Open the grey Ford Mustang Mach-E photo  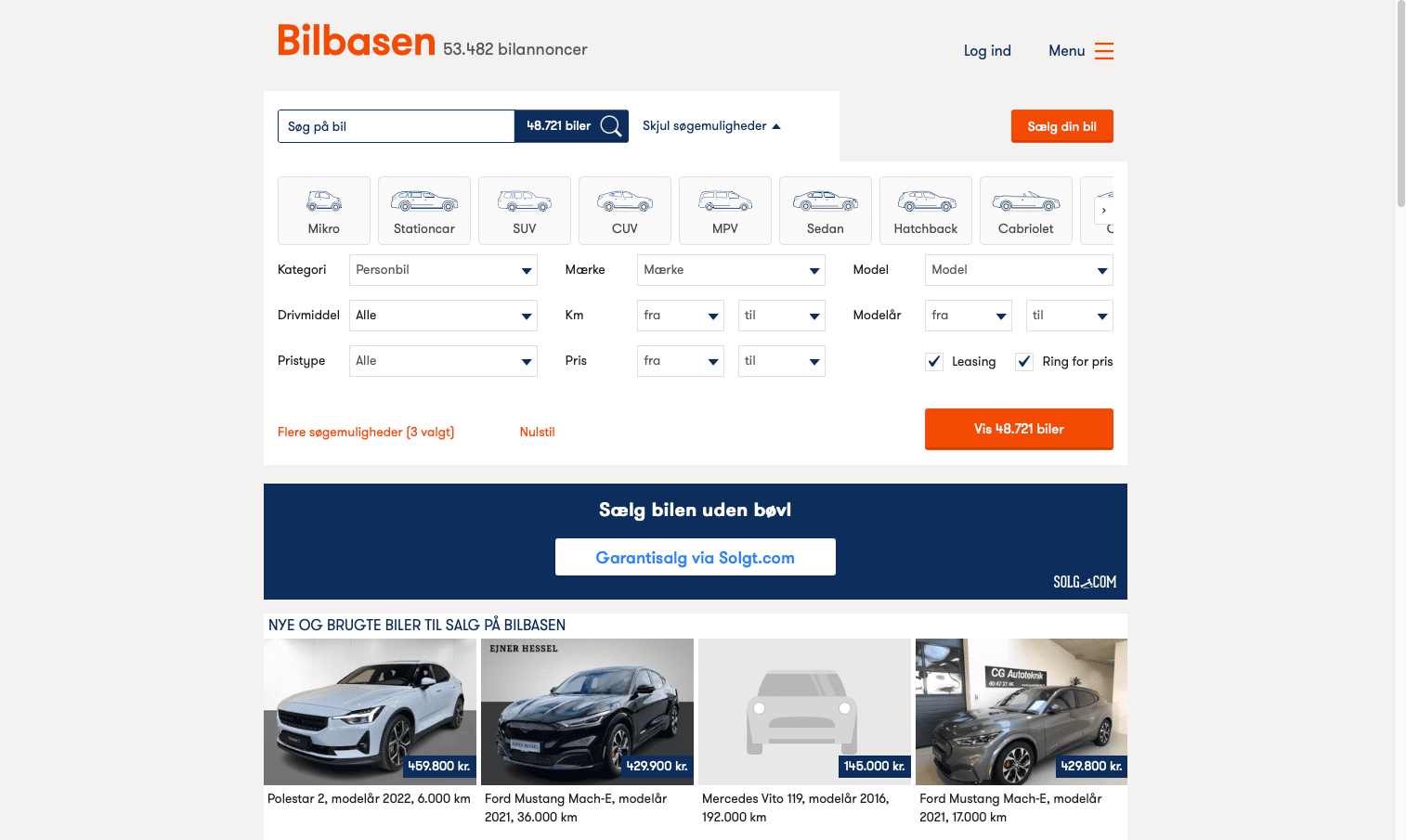coord(1022,712)
